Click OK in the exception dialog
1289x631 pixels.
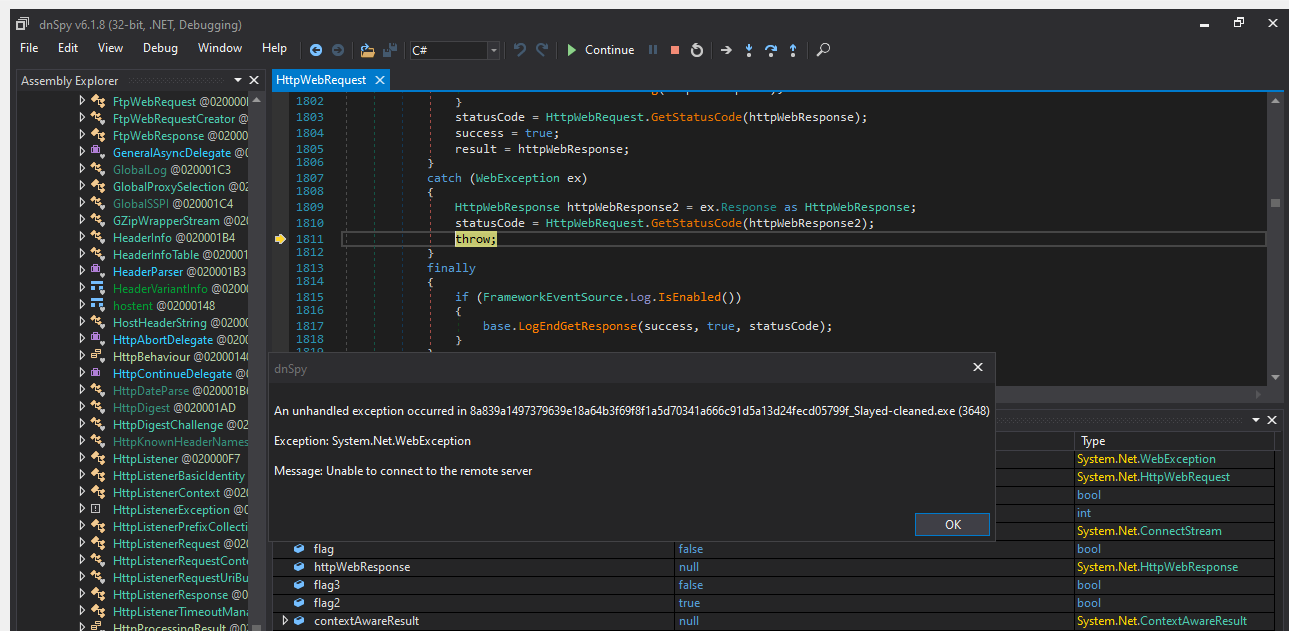[952, 525]
